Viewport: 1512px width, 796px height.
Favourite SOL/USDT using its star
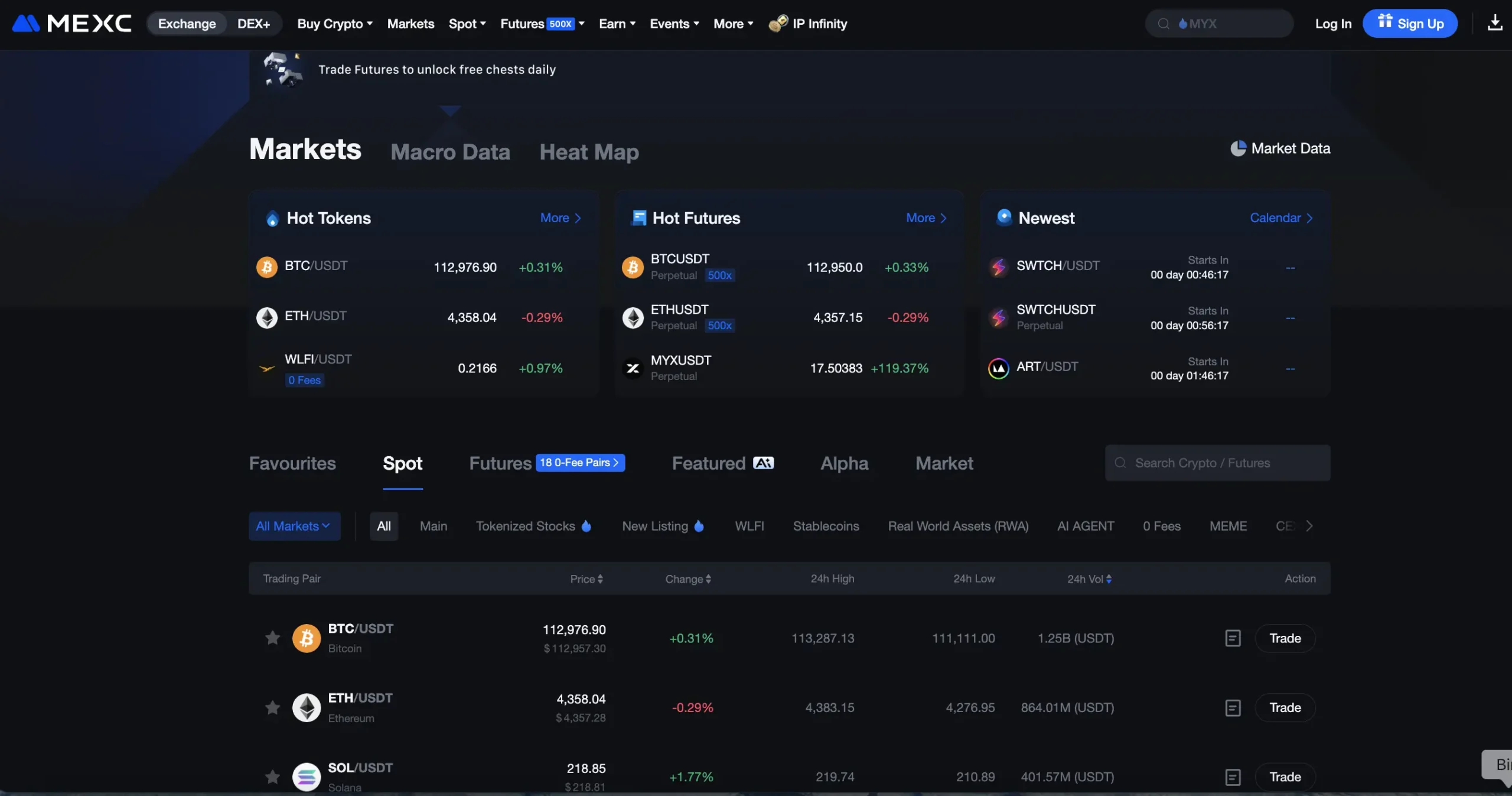[x=272, y=776]
